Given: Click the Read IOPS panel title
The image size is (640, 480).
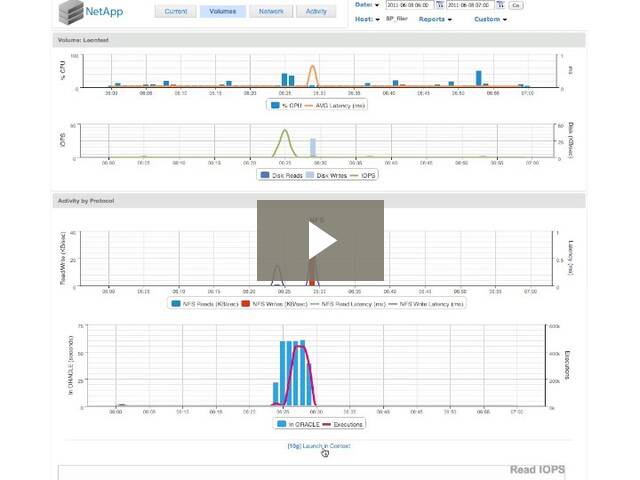Looking at the screenshot, I should [537, 470].
